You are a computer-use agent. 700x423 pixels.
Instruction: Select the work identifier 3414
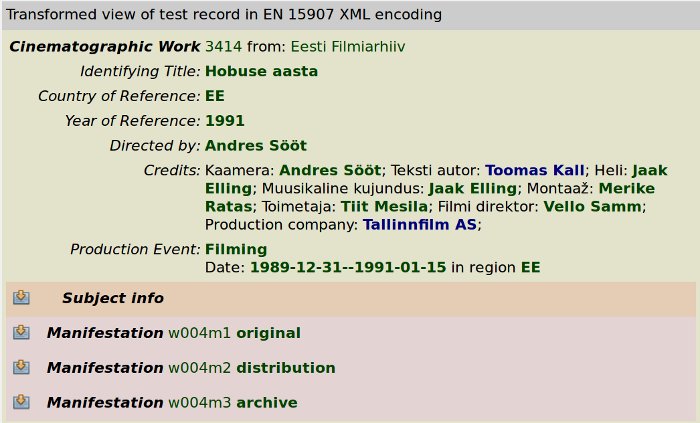(223, 46)
